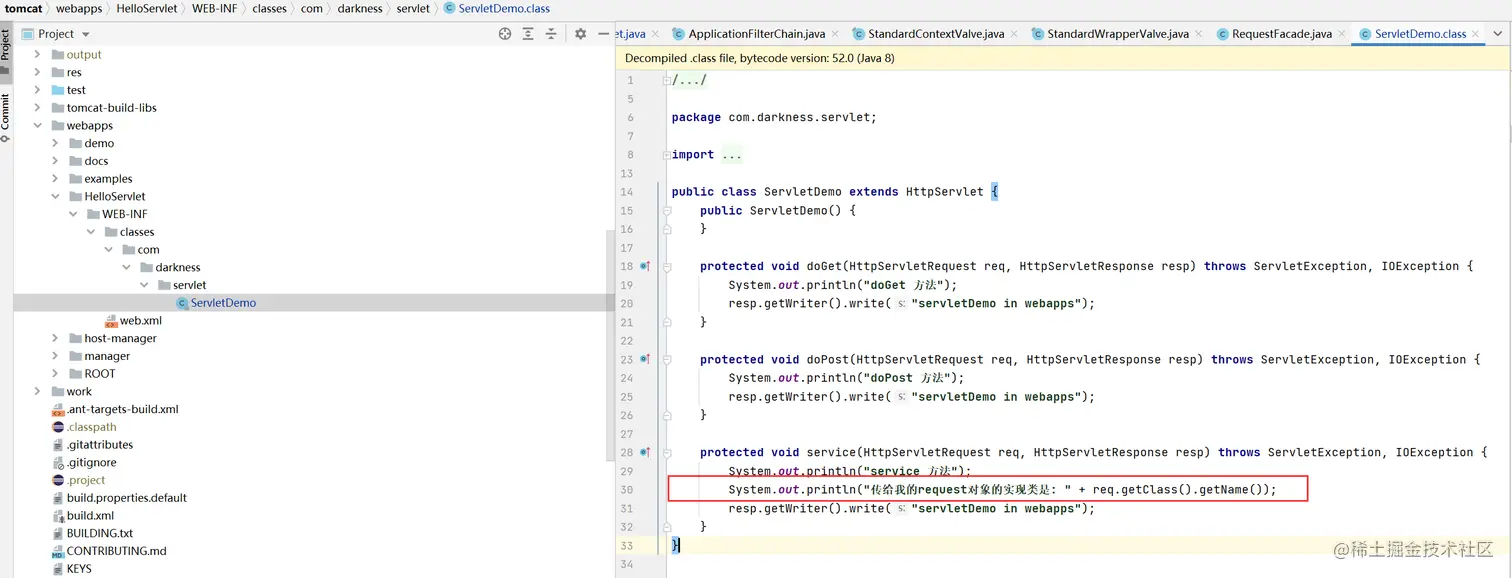
Task: Close the StandardContextValve.java tab
Action: [1013, 34]
